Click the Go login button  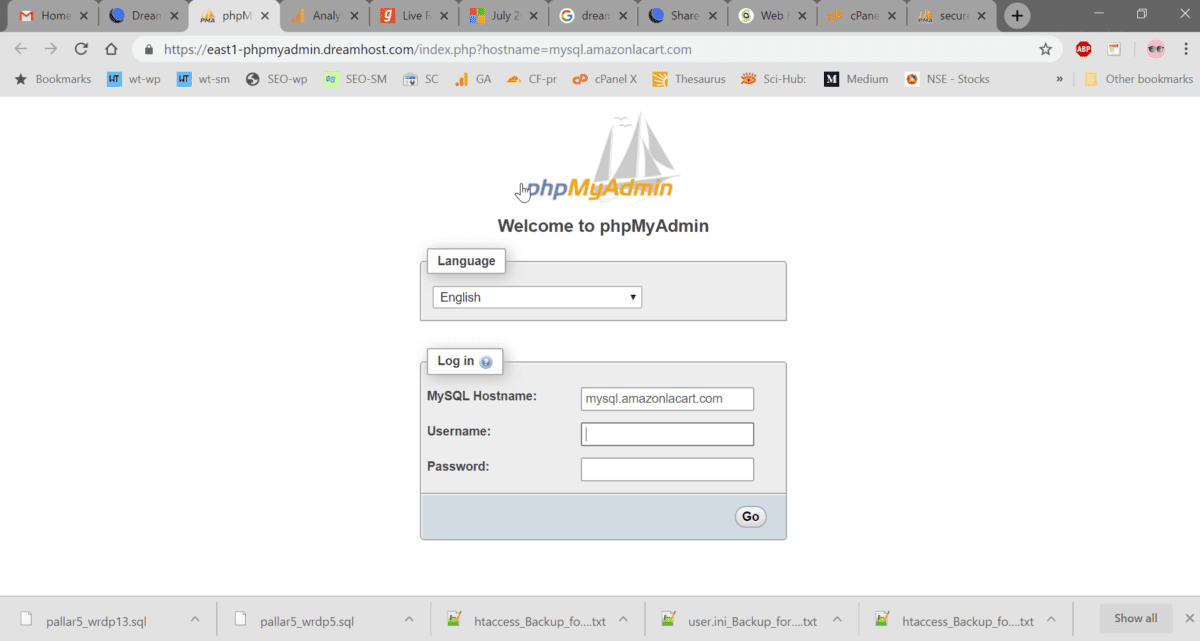coord(750,516)
